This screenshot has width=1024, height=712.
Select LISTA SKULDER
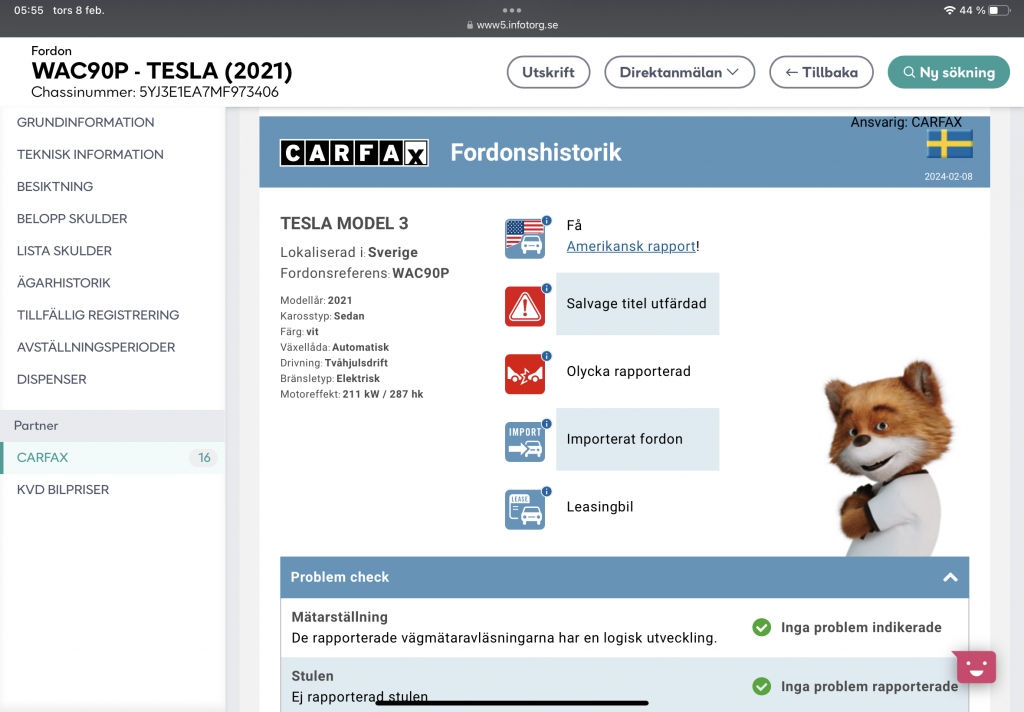pos(64,250)
